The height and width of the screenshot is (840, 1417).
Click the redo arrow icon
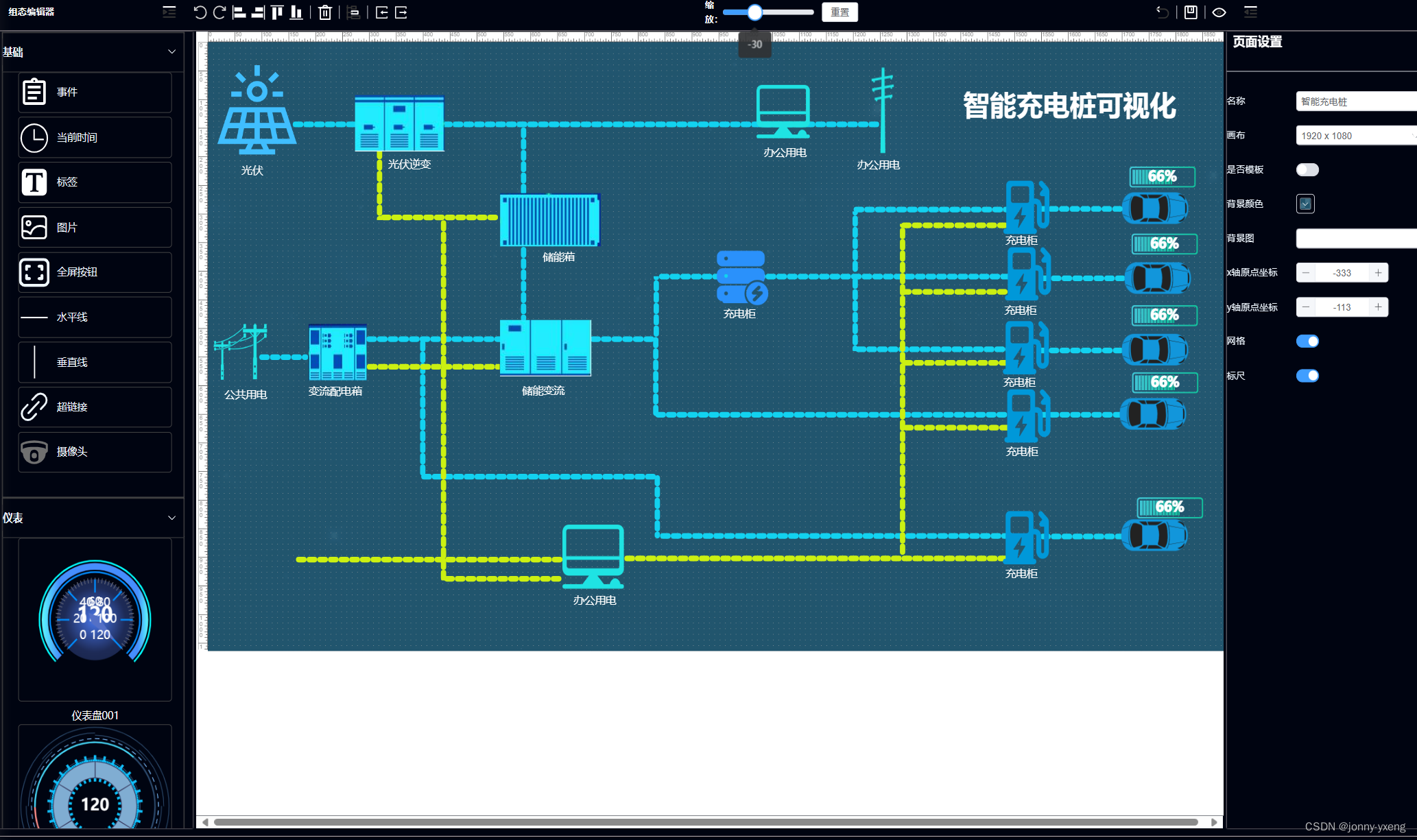[219, 12]
